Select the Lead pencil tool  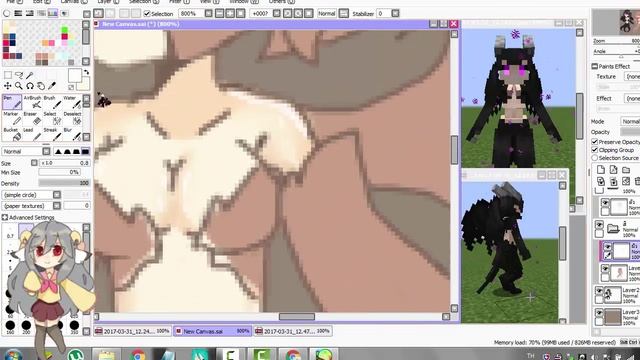click(32, 134)
